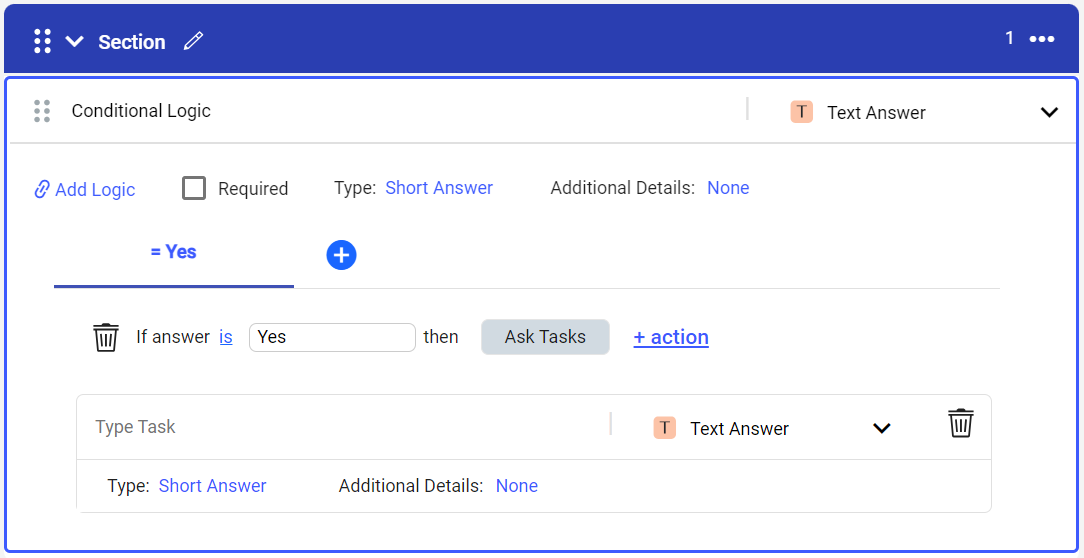Click the pencil icon to rename Section
Viewport: 1084px width, 558px height.
[x=193, y=41]
